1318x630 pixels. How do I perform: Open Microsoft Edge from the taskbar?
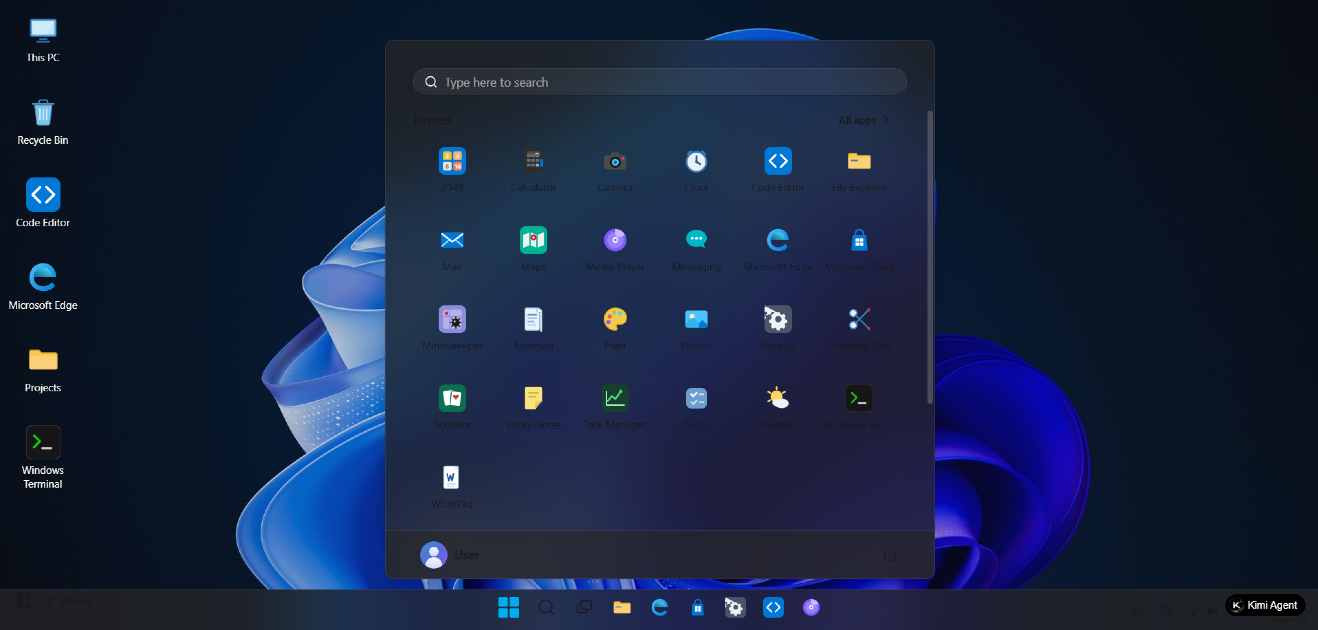(660, 607)
